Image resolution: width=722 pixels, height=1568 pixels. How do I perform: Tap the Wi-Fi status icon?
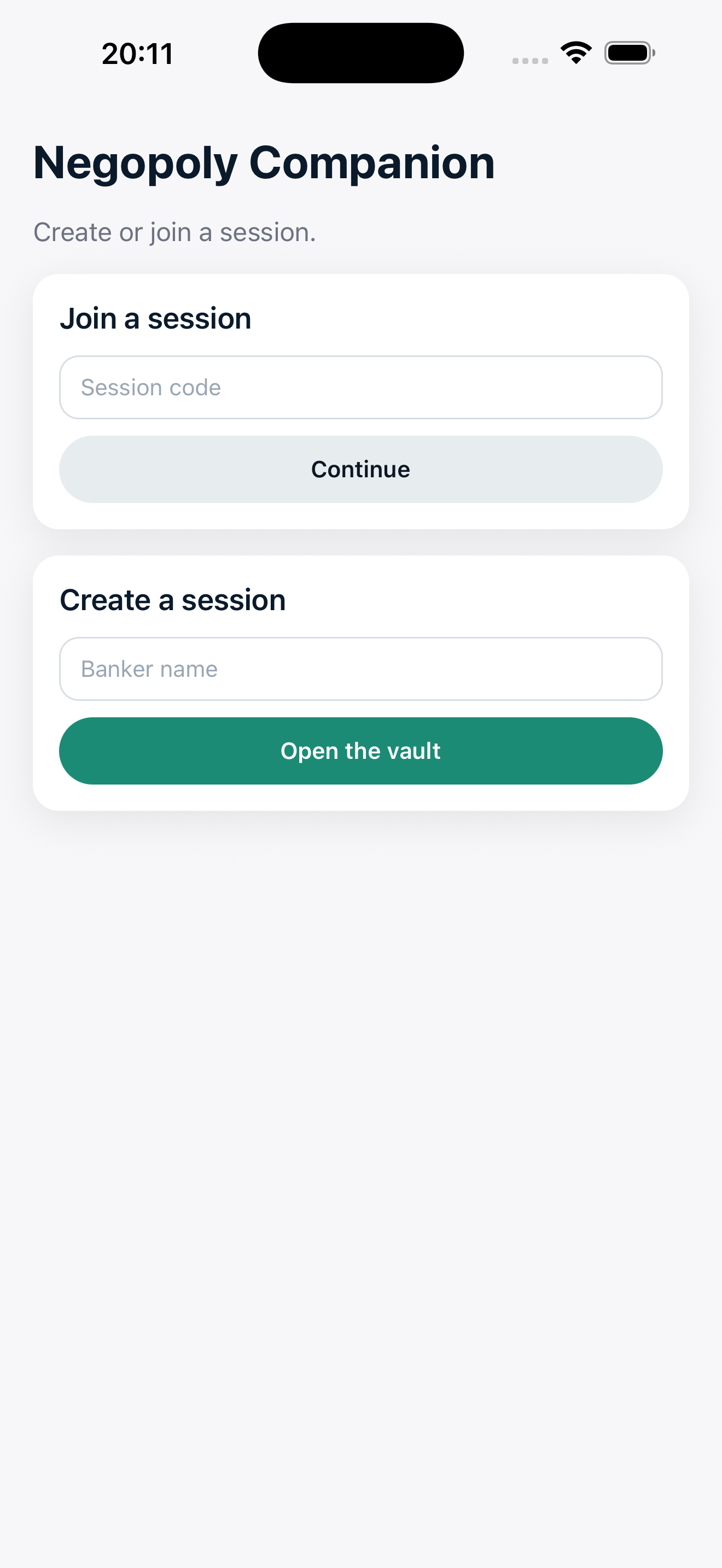coord(576,53)
